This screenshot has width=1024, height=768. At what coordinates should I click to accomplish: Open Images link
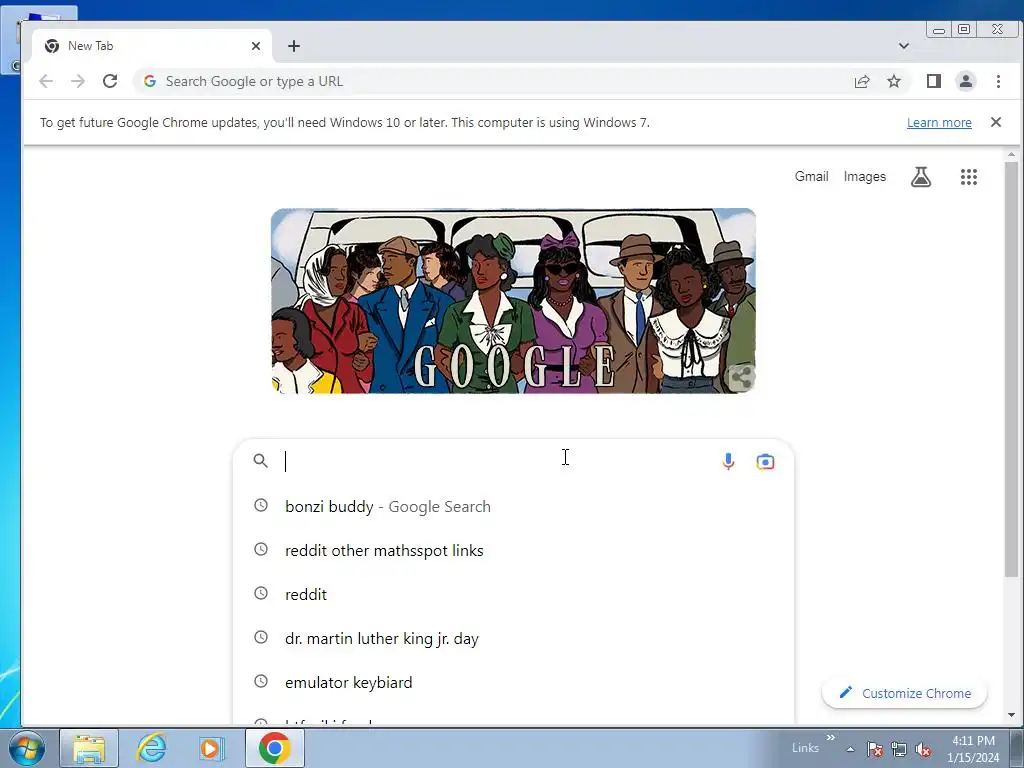(865, 176)
